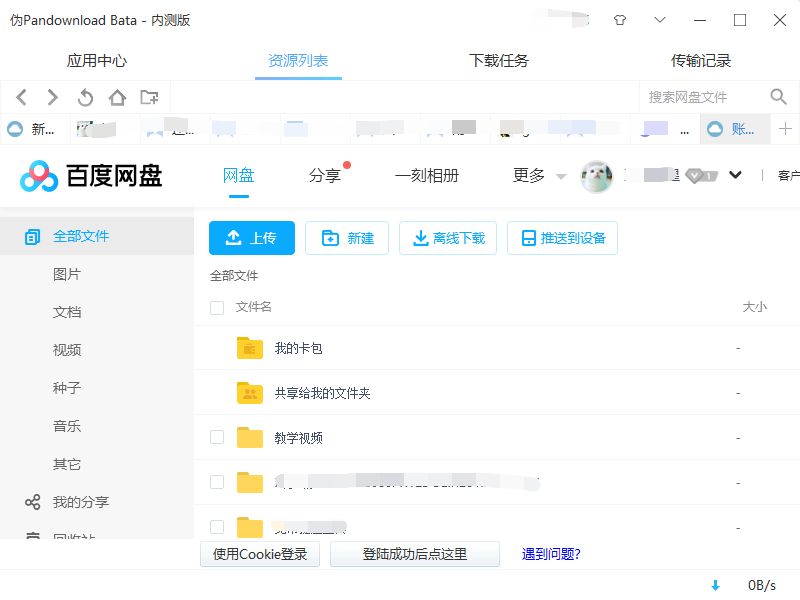Switch to the 应用中心 tab
This screenshot has width=800, height=600.
[x=97, y=61]
